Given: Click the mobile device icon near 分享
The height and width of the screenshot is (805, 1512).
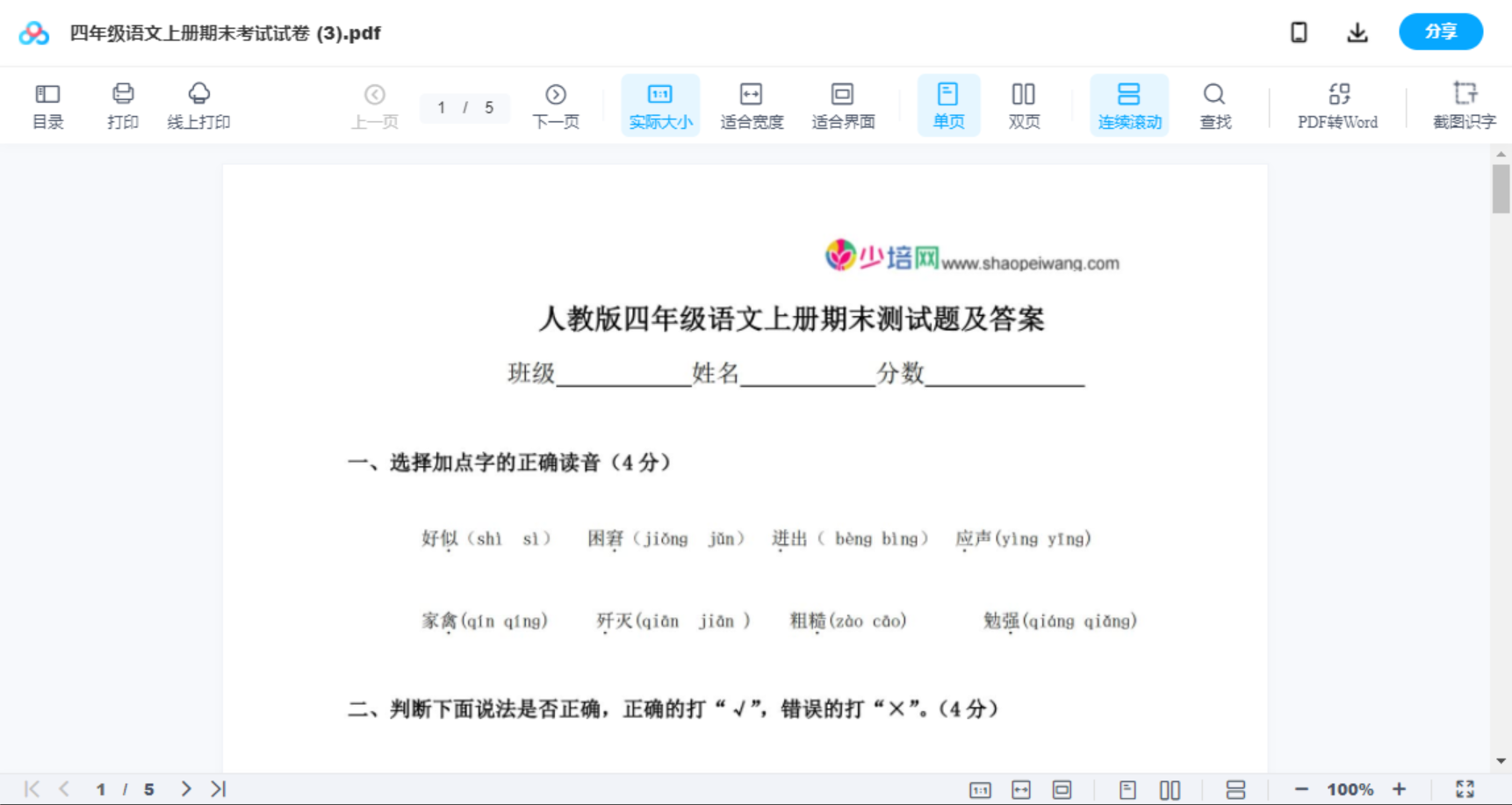Looking at the screenshot, I should 1299,32.
